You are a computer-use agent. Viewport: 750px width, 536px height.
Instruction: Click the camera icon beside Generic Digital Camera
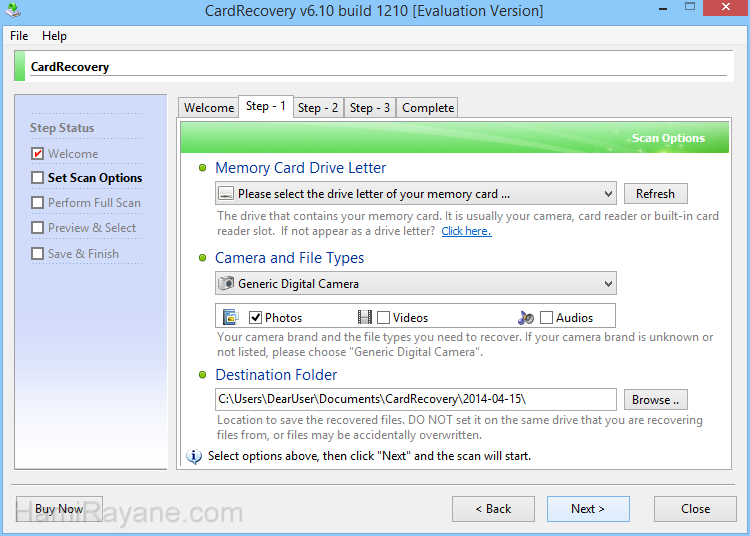point(226,283)
